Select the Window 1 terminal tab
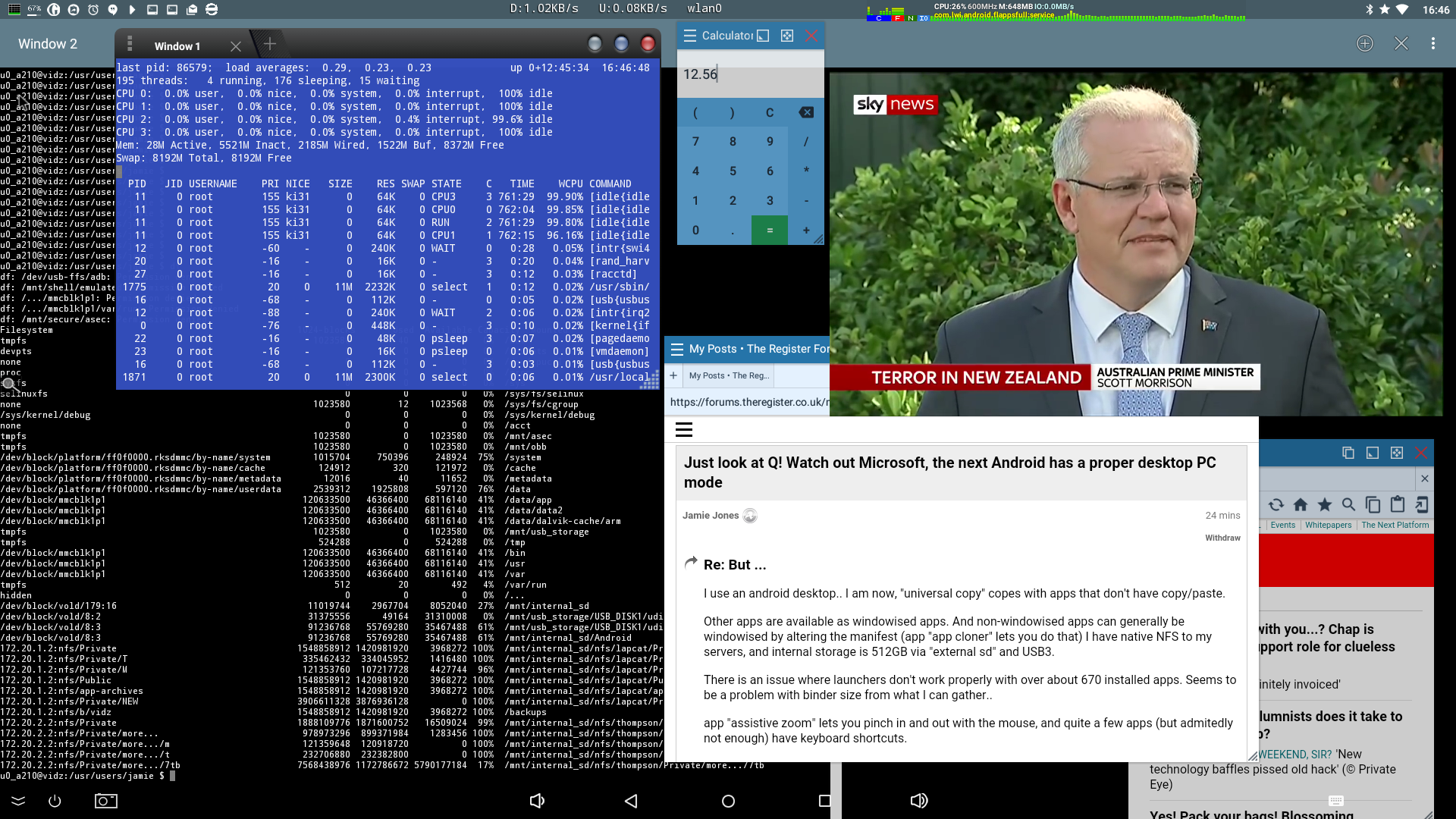The height and width of the screenshot is (819, 1456). pyautogui.click(x=177, y=46)
